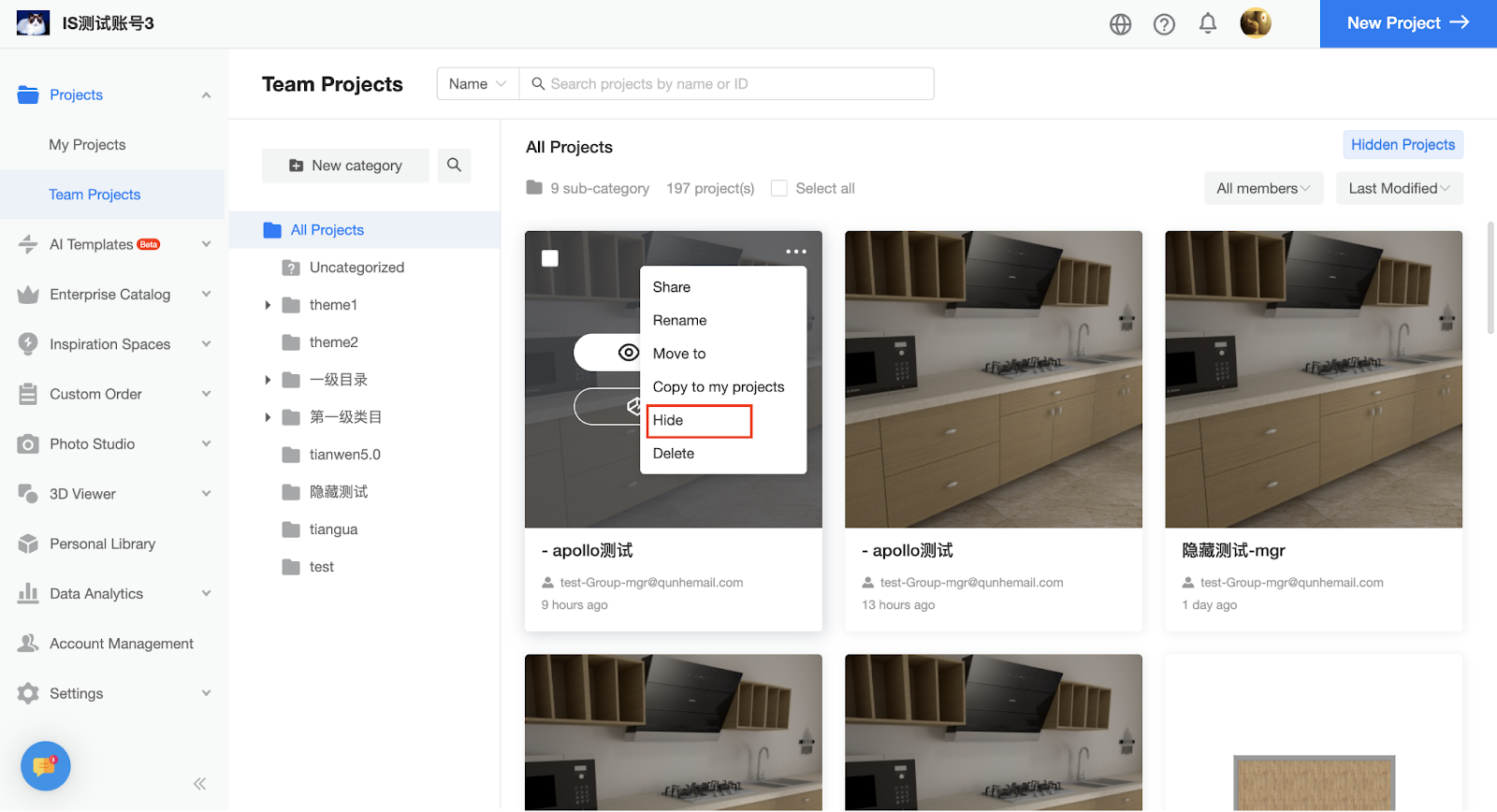Open notifications bell icon
The width and height of the screenshot is (1497, 812).
(x=1208, y=23)
